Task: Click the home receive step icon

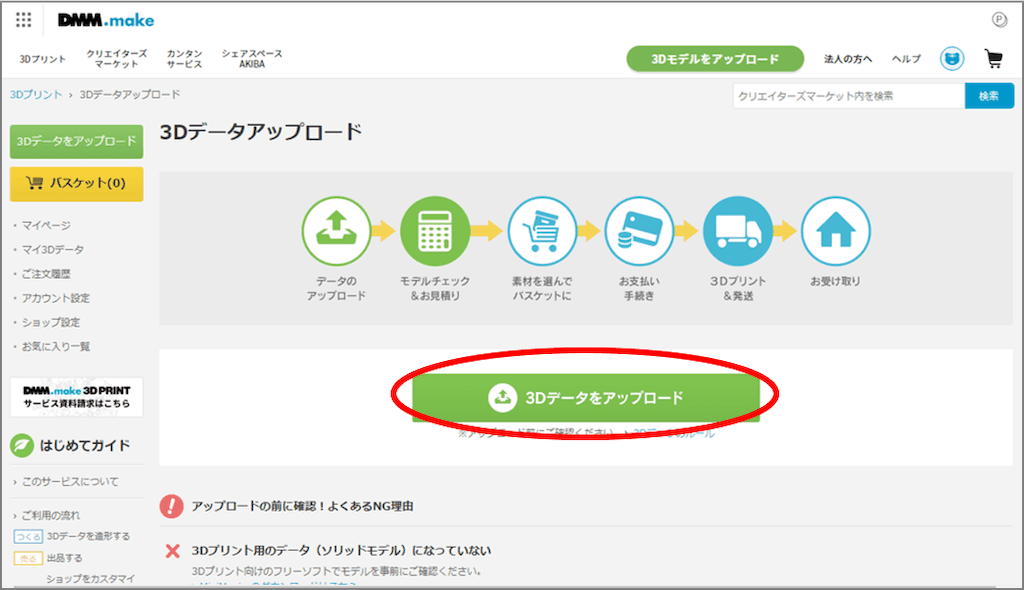Action: [x=835, y=231]
